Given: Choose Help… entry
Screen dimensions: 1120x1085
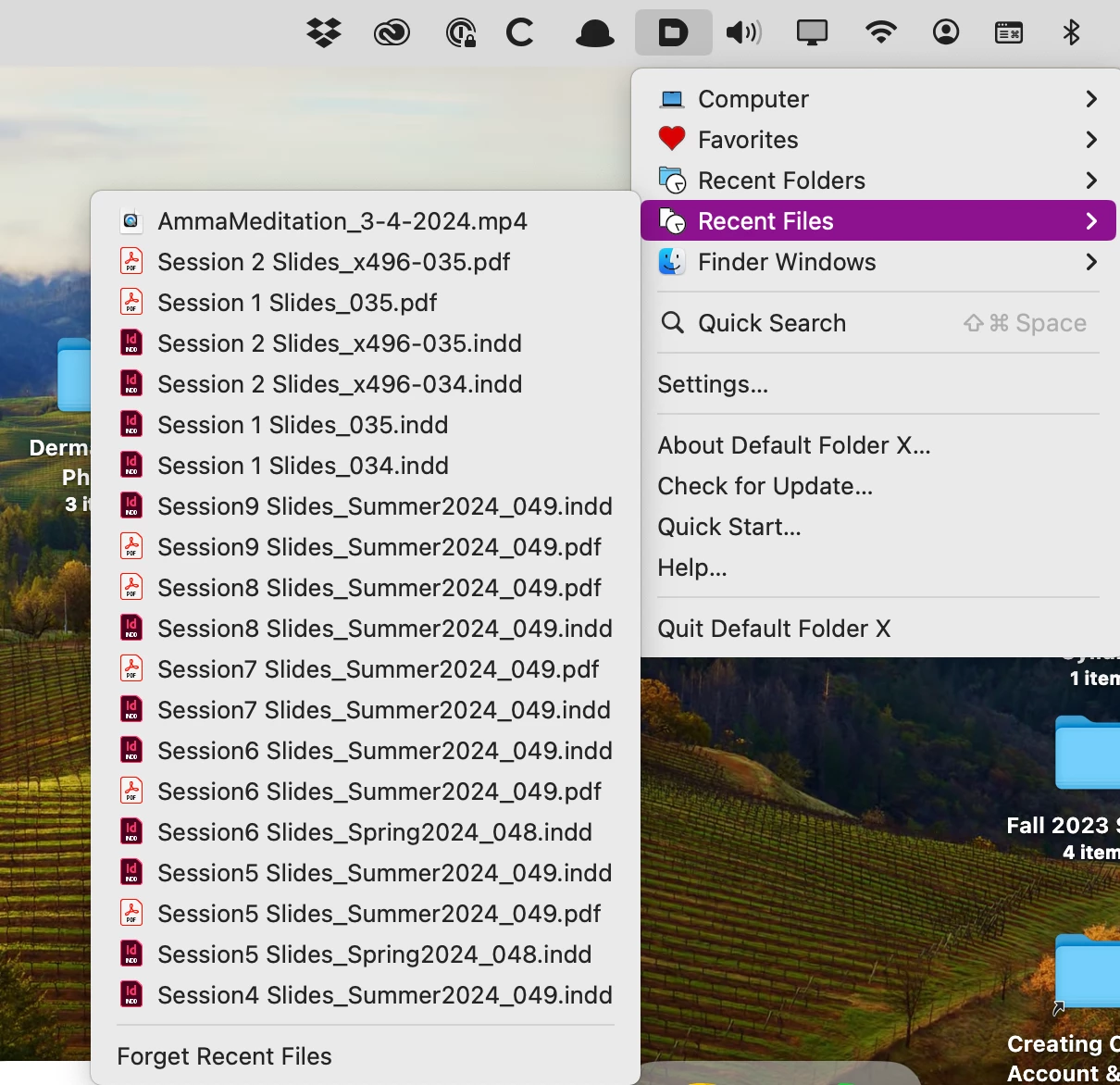Looking at the screenshot, I should 877,567.
